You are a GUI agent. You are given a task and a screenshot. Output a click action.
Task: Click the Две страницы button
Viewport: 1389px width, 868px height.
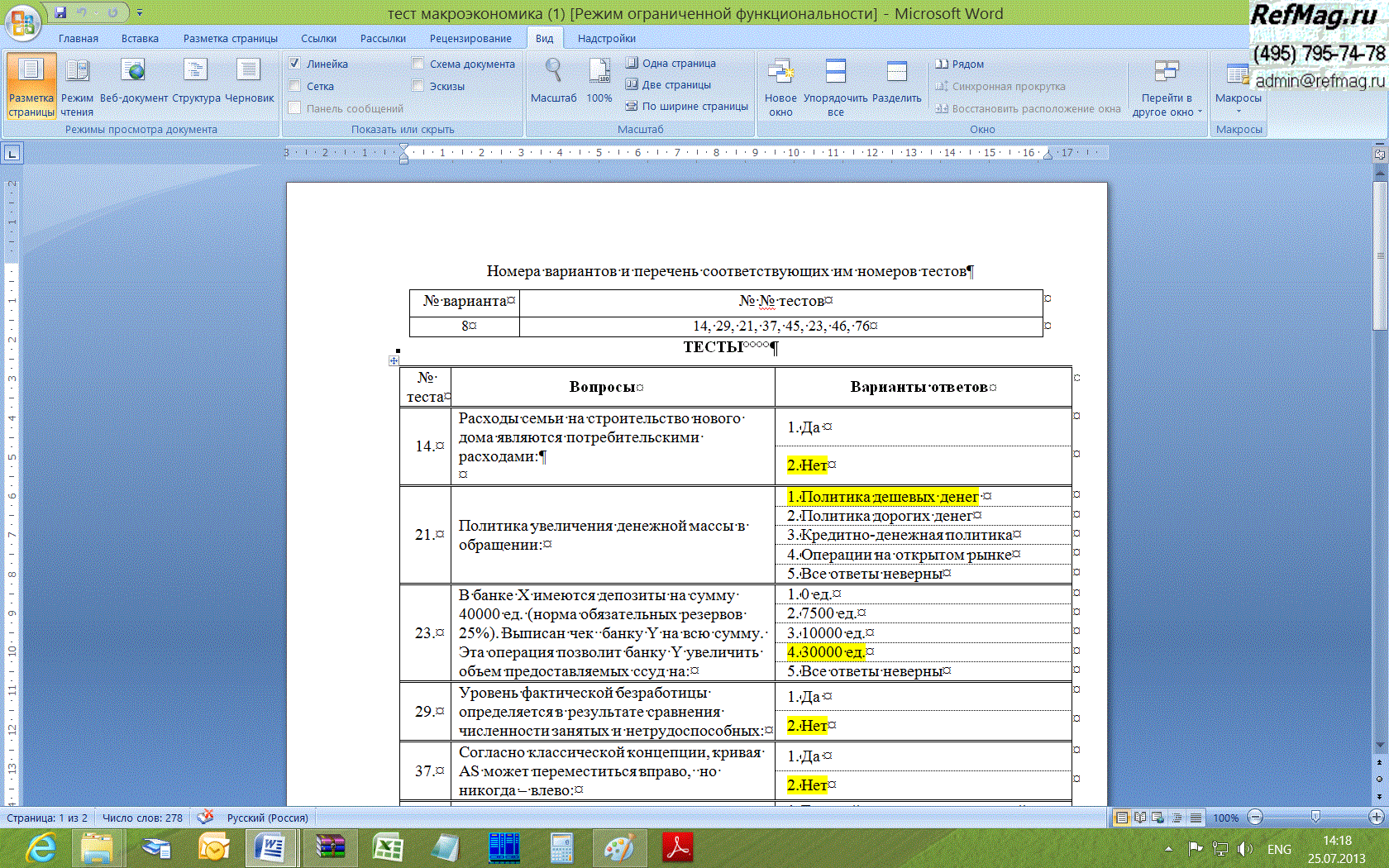click(669, 84)
